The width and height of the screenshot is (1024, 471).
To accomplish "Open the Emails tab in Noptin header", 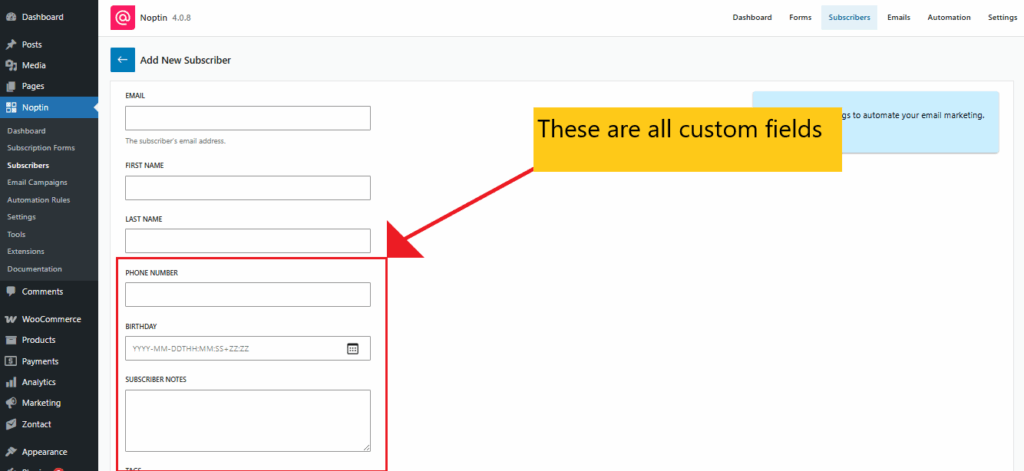I will (x=899, y=18).
